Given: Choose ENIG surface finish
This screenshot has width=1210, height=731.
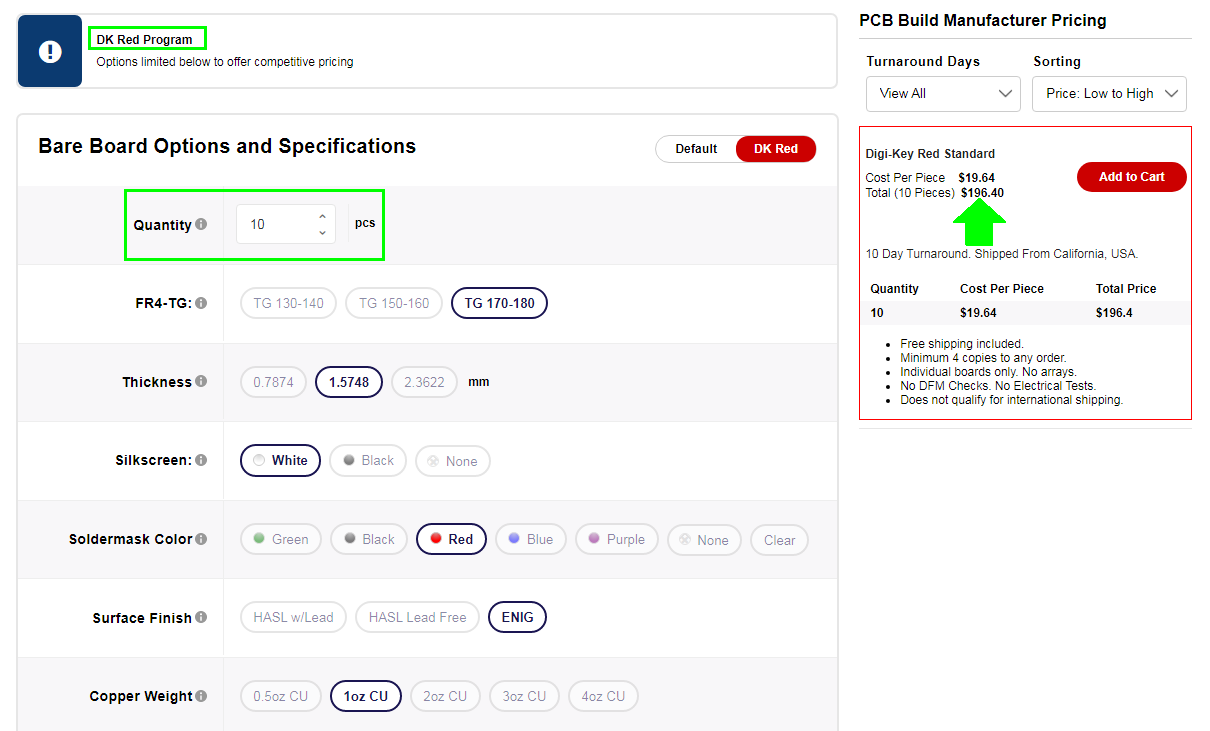Looking at the screenshot, I should pyautogui.click(x=517, y=617).
